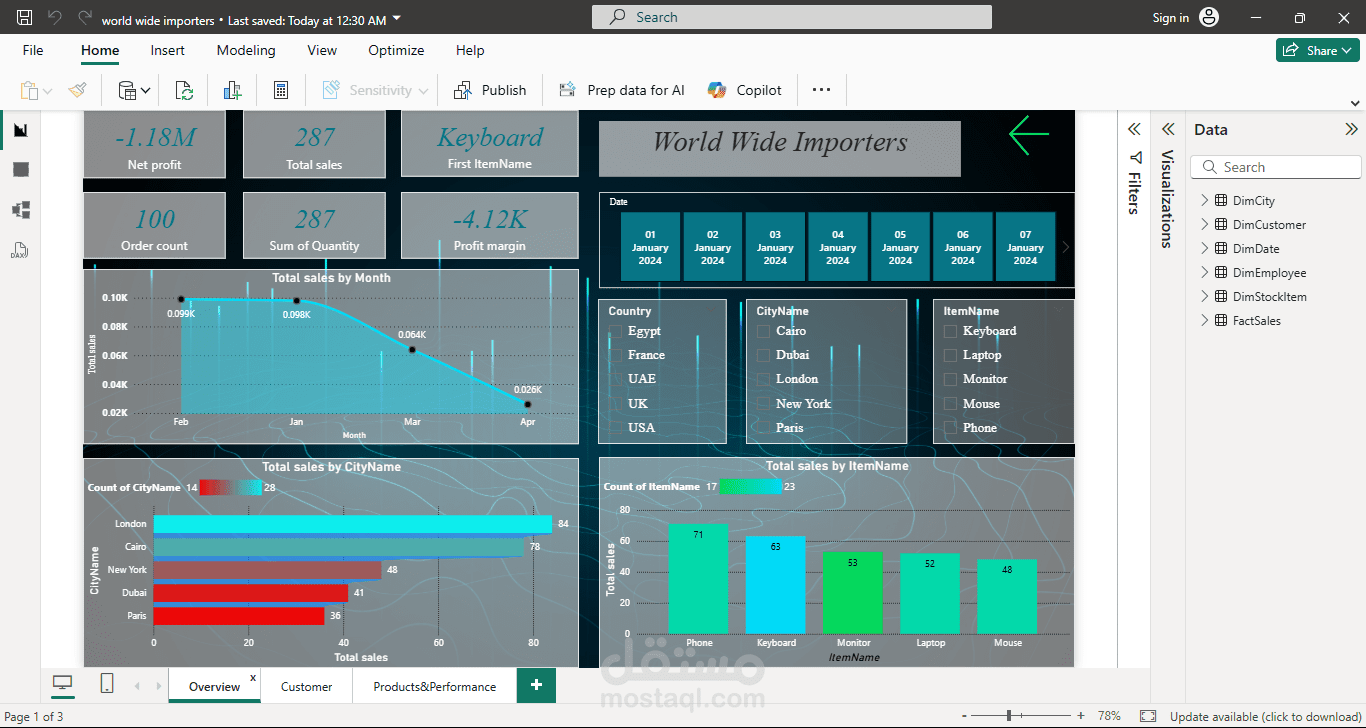Open the file name dropdown arrow
Viewport: 1366px width, 728px height.
(x=397, y=19)
